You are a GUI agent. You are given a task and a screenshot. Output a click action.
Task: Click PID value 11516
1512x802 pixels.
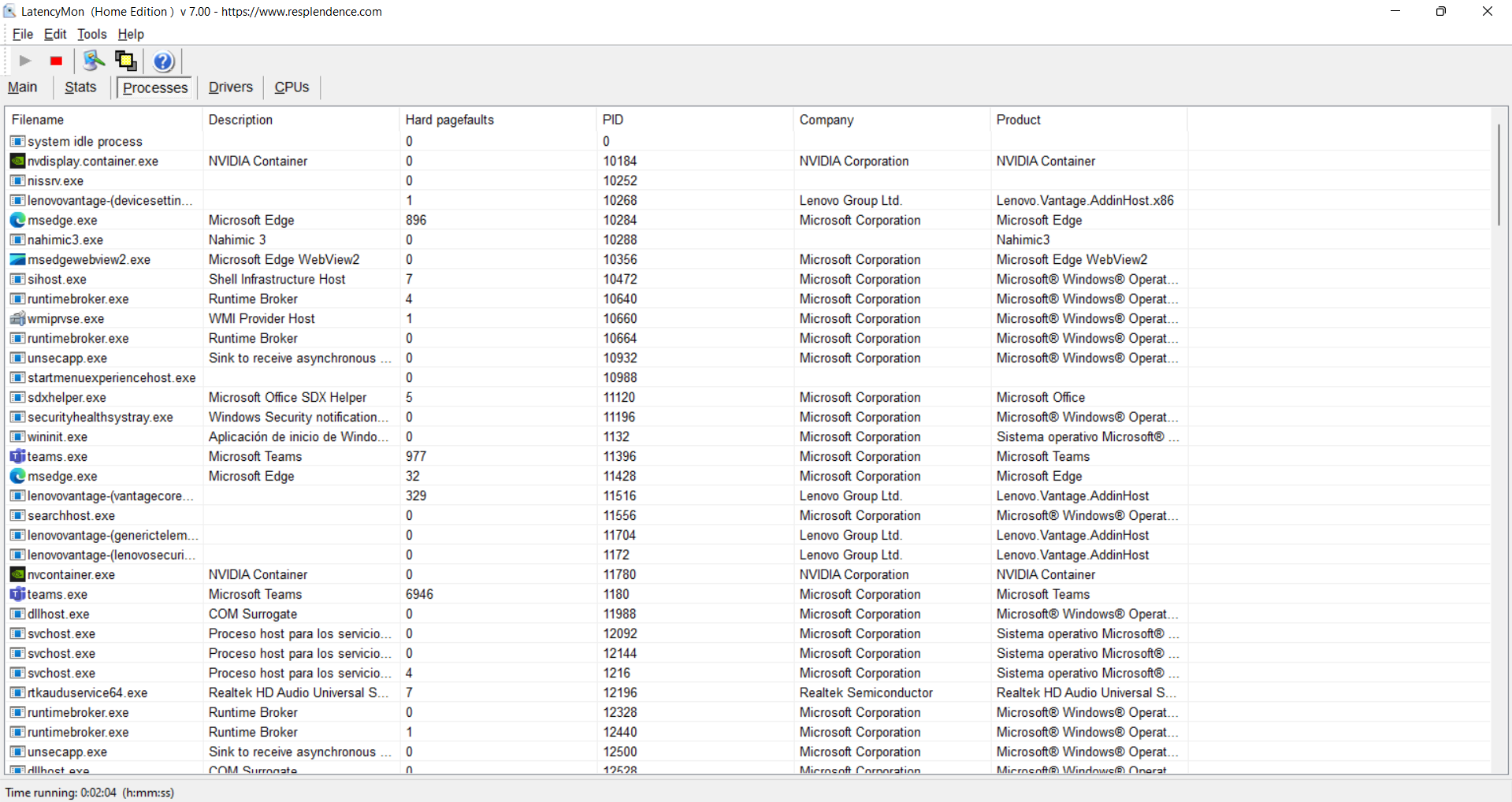pyautogui.click(x=619, y=496)
